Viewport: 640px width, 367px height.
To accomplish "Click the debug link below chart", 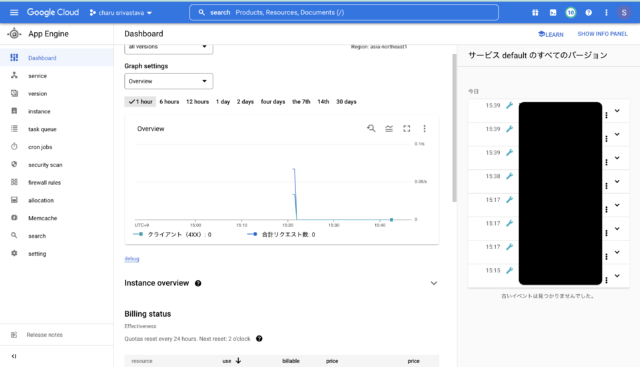I will point(132,259).
